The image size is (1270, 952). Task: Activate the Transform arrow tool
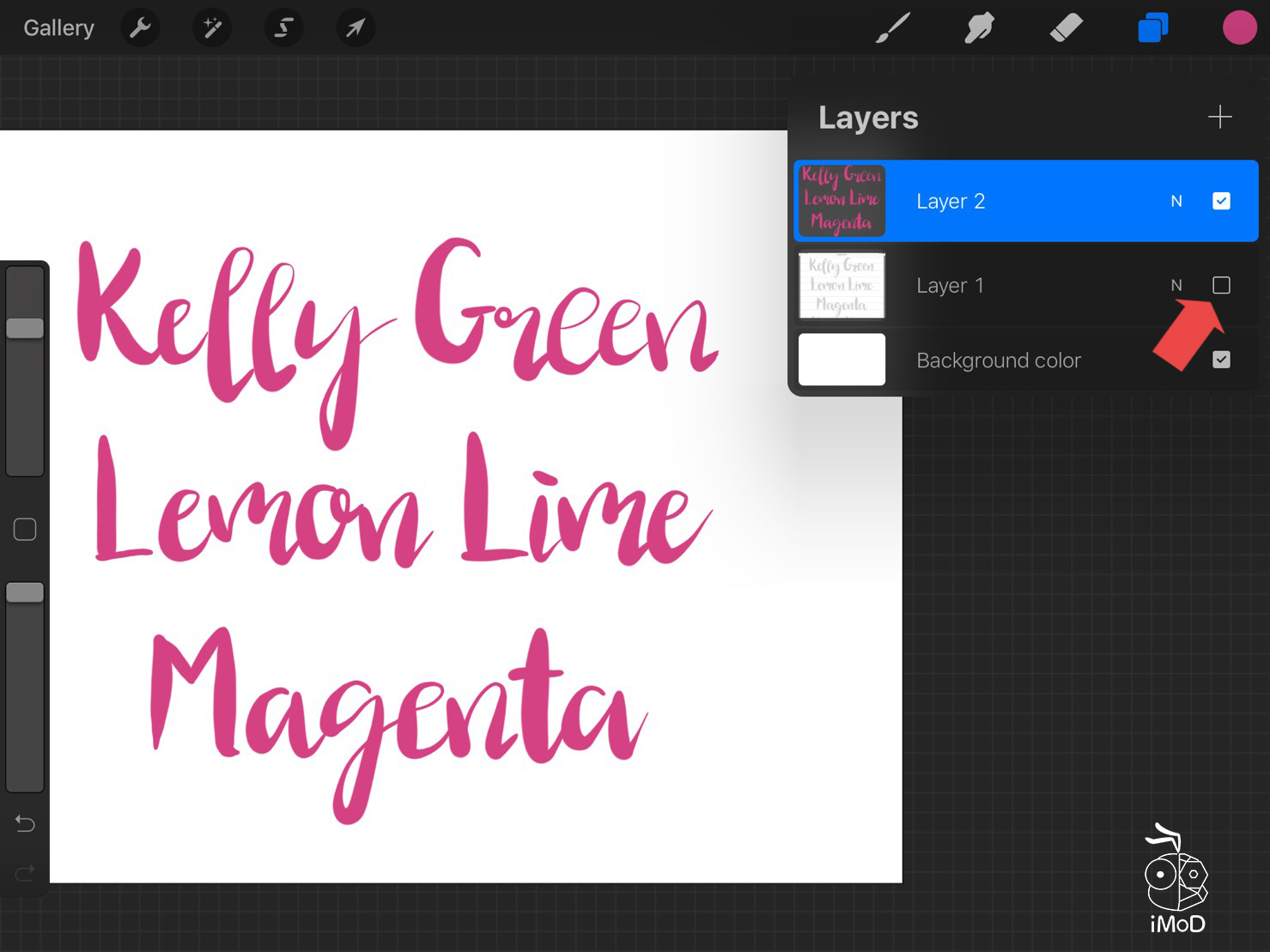355,28
